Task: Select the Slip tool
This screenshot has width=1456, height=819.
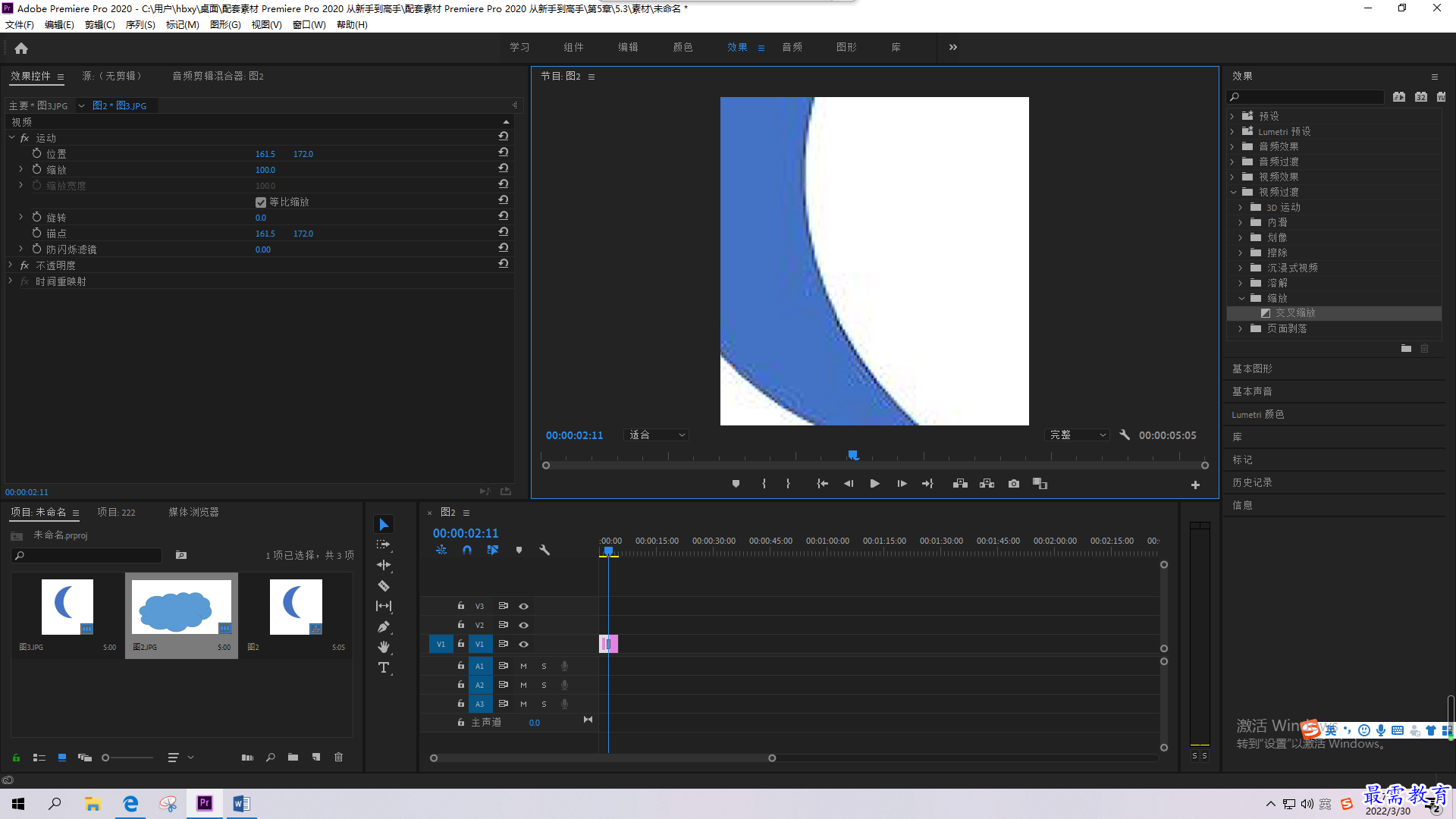Action: (384, 606)
